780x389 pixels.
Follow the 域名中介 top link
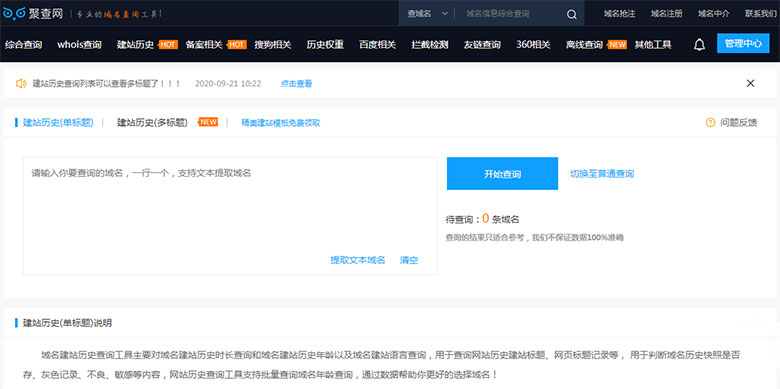tap(714, 14)
